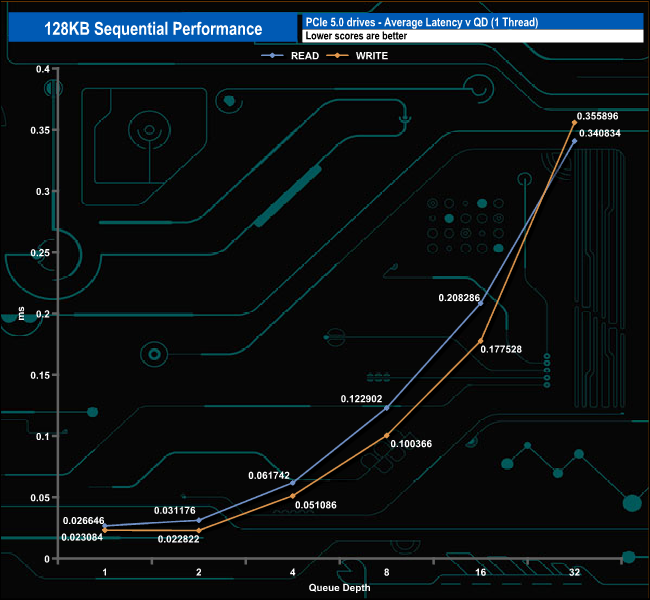Click the y-axis tick label 0.1
The width and height of the screenshot is (650, 600).
click(43, 436)
